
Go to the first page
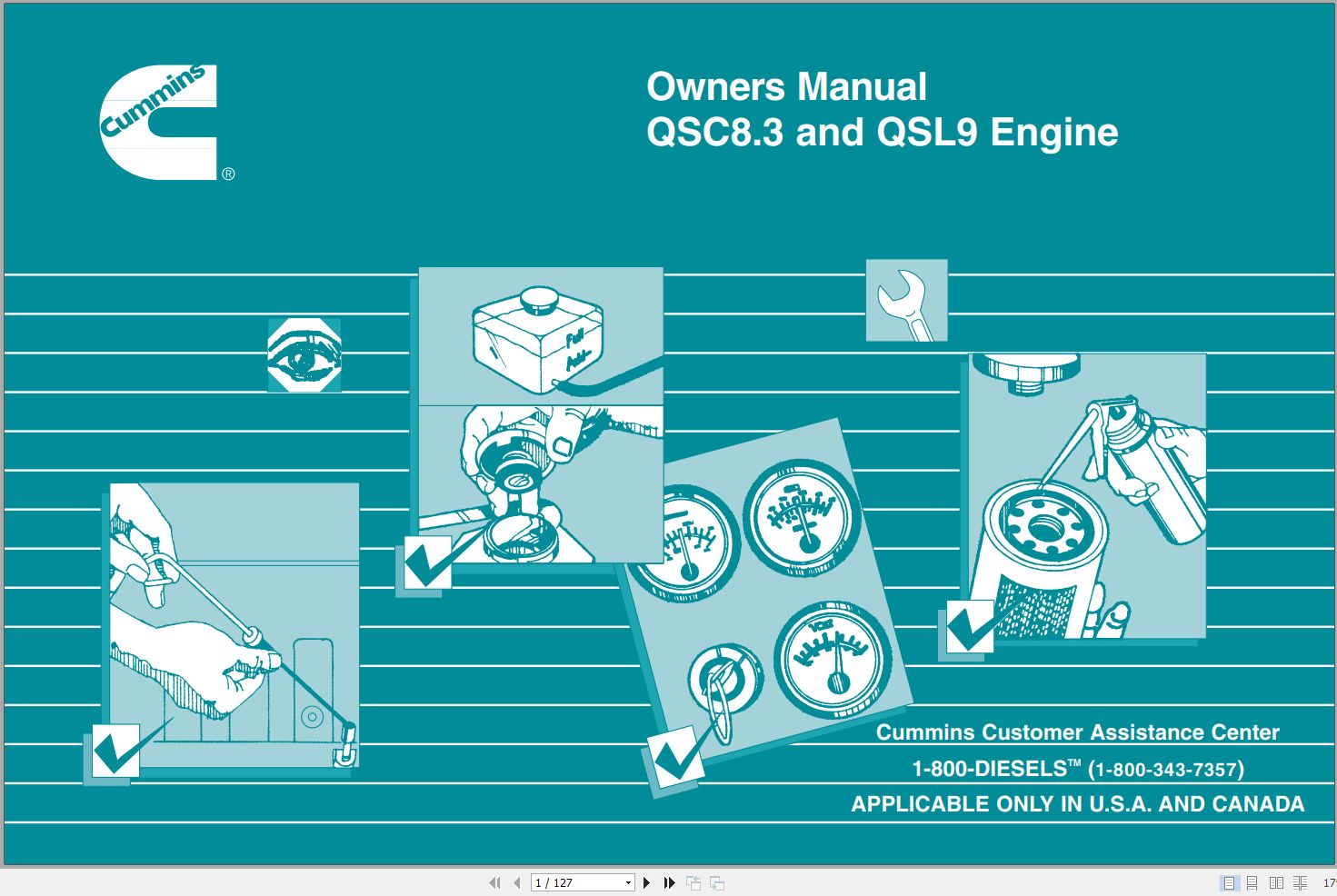494,882
